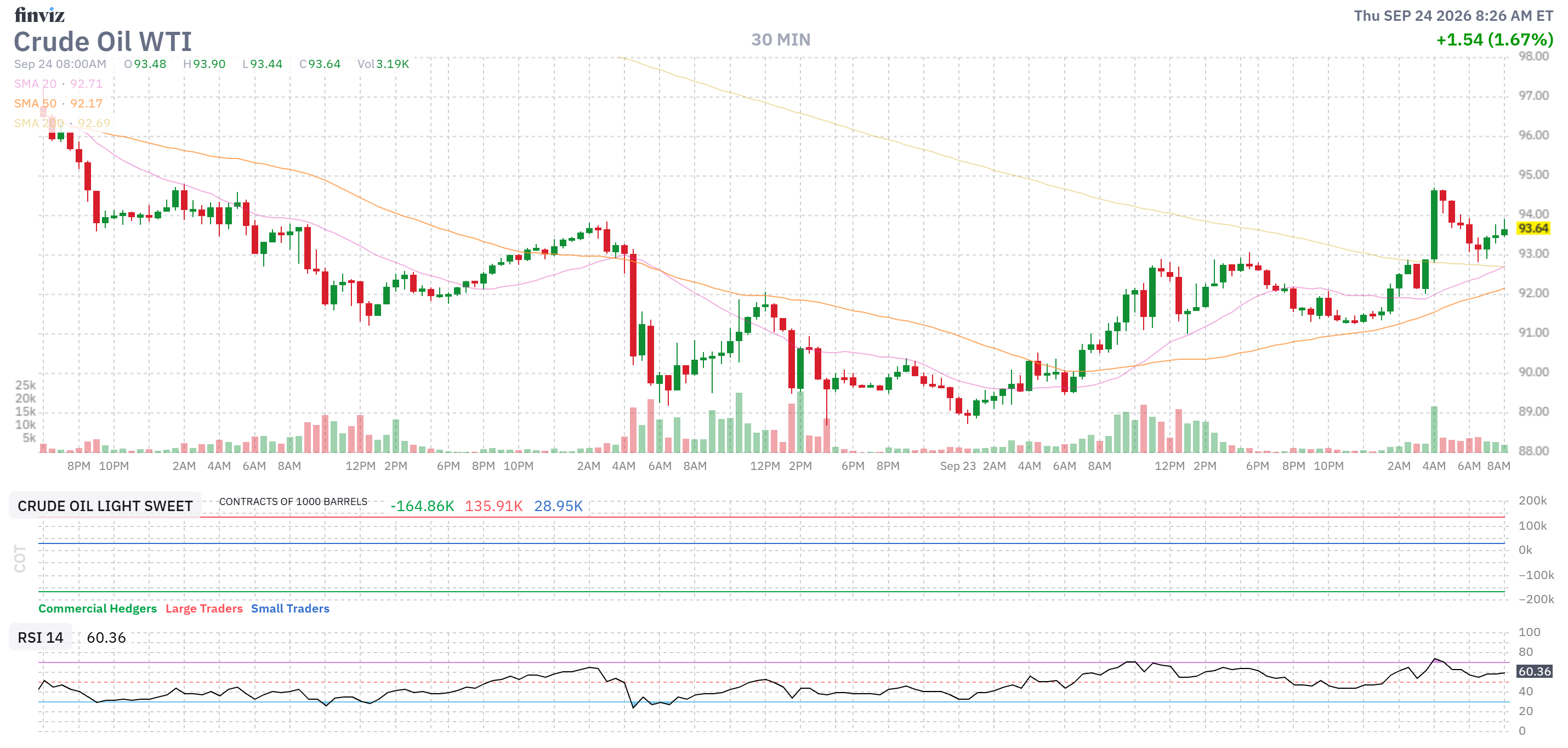This screenshot has height=748, width=1568.
Task: Click the close price C 93.64 reading
Action: (320, 64)
